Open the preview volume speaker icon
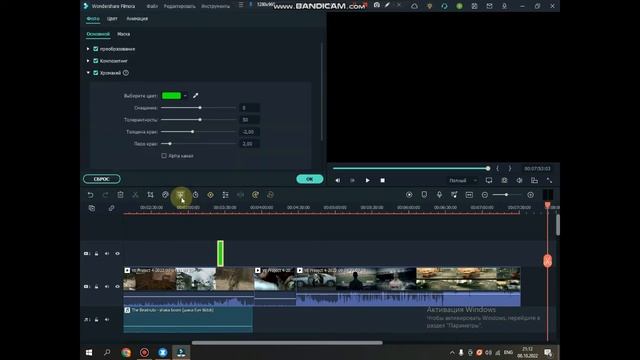 click(x=519, y=180)
